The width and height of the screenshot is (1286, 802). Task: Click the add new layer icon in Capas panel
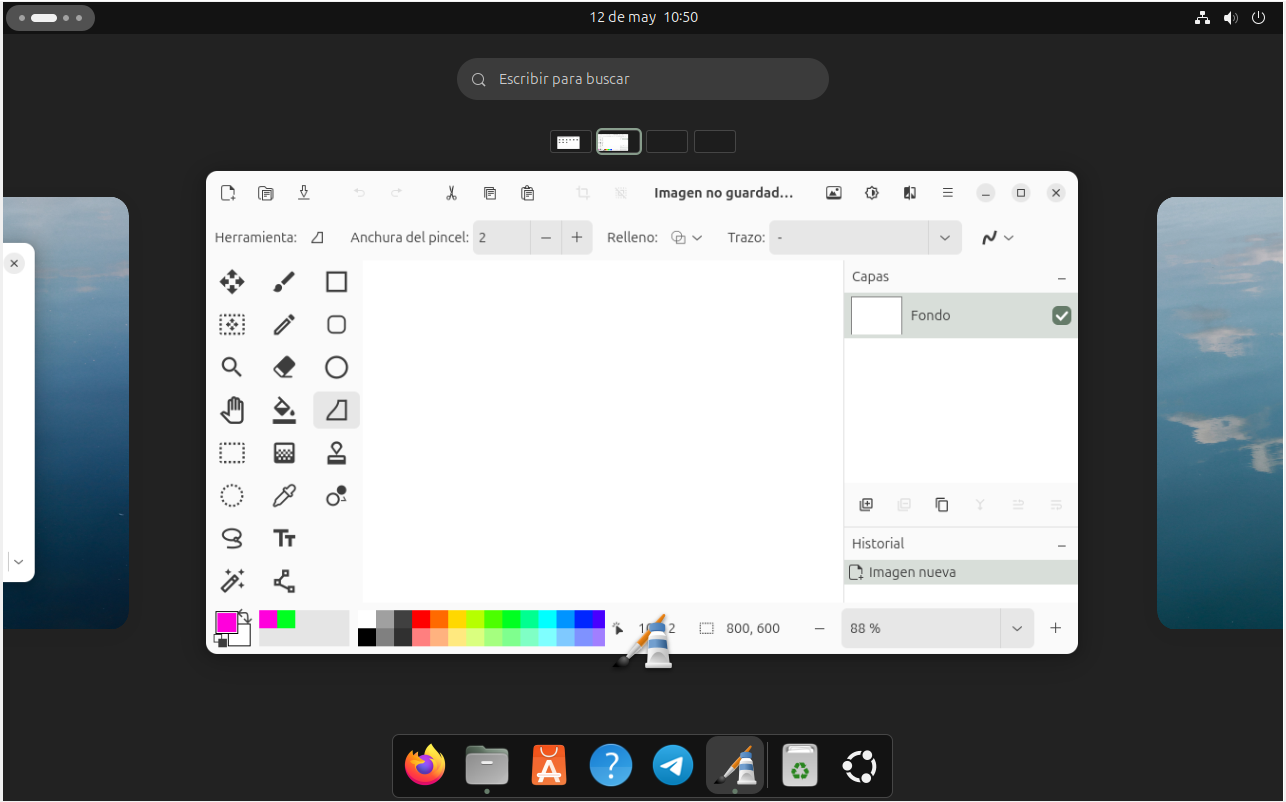point(865,505)
